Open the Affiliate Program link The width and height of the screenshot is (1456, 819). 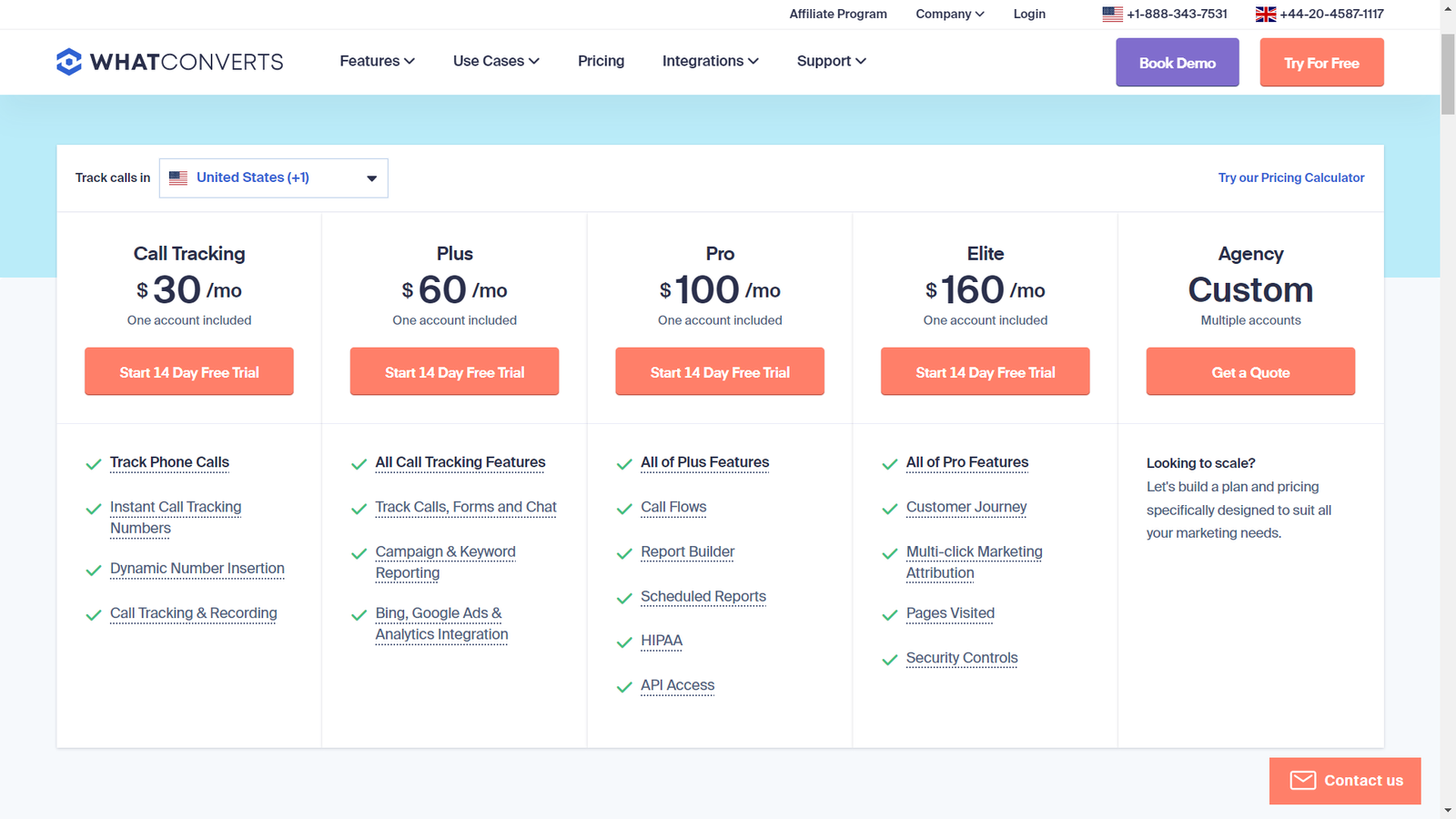point(838,14)
